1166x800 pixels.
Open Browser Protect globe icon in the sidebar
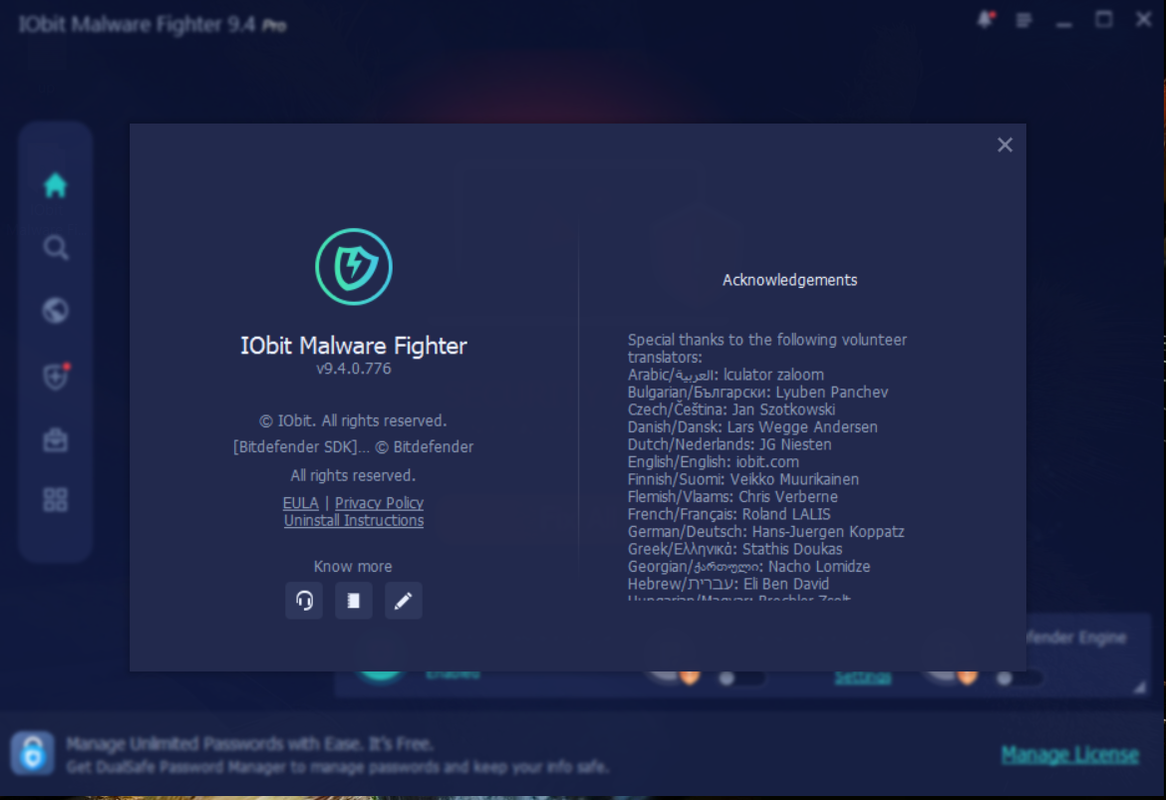tap(55, 310)
